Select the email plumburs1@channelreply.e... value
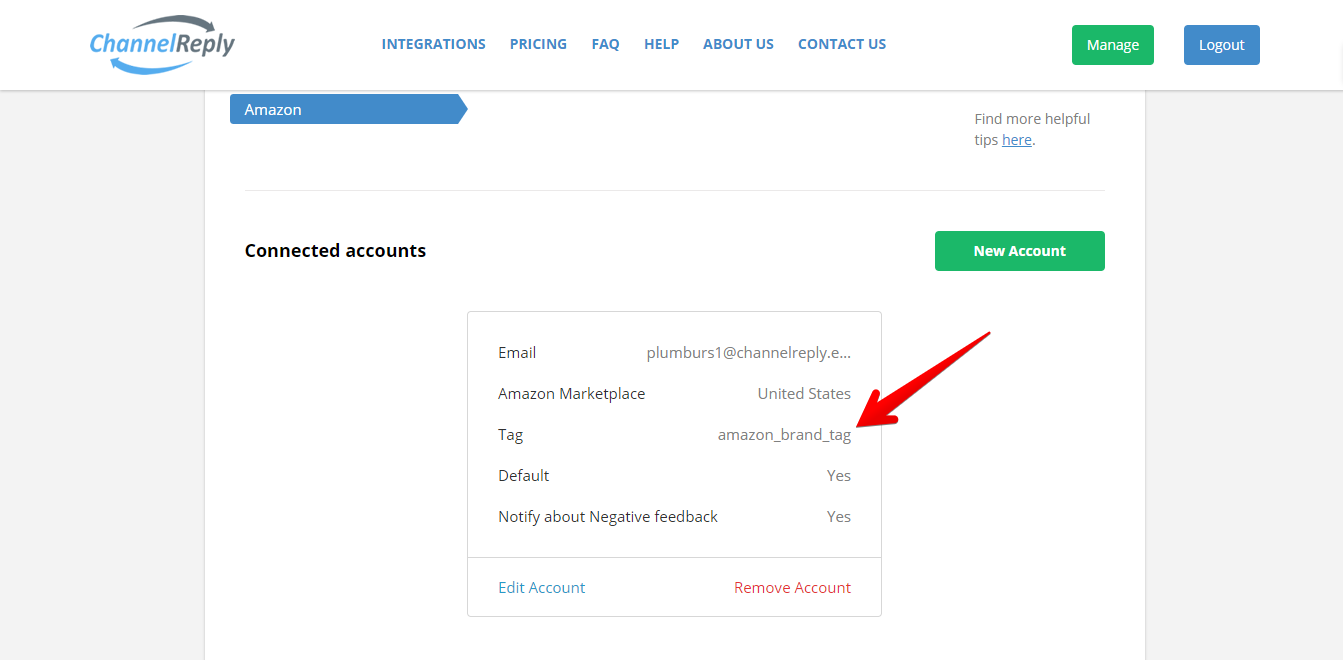This screenshot has height=660, width=1343. click(749, 353)
